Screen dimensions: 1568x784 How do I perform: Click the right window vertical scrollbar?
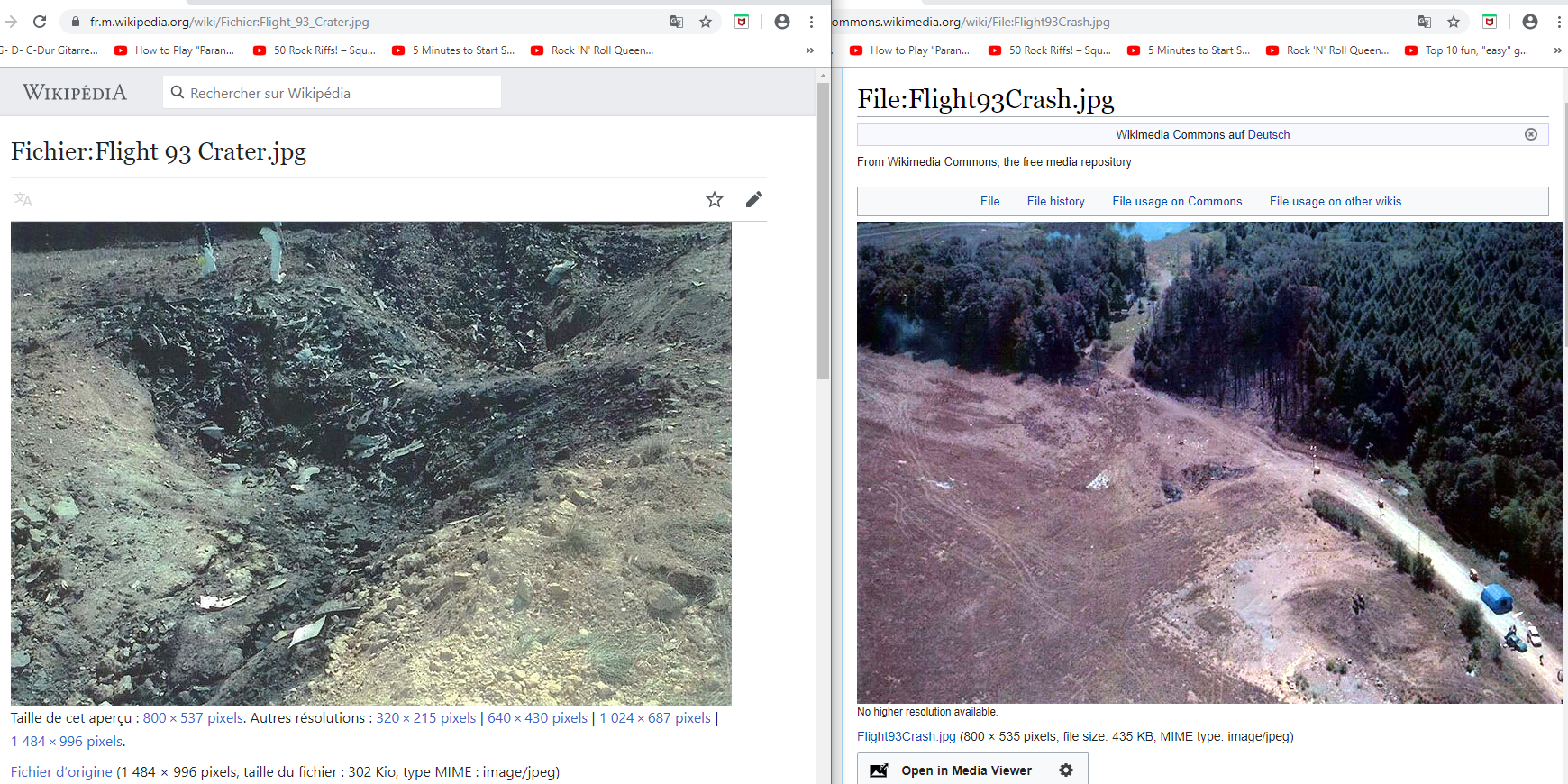1565,225
